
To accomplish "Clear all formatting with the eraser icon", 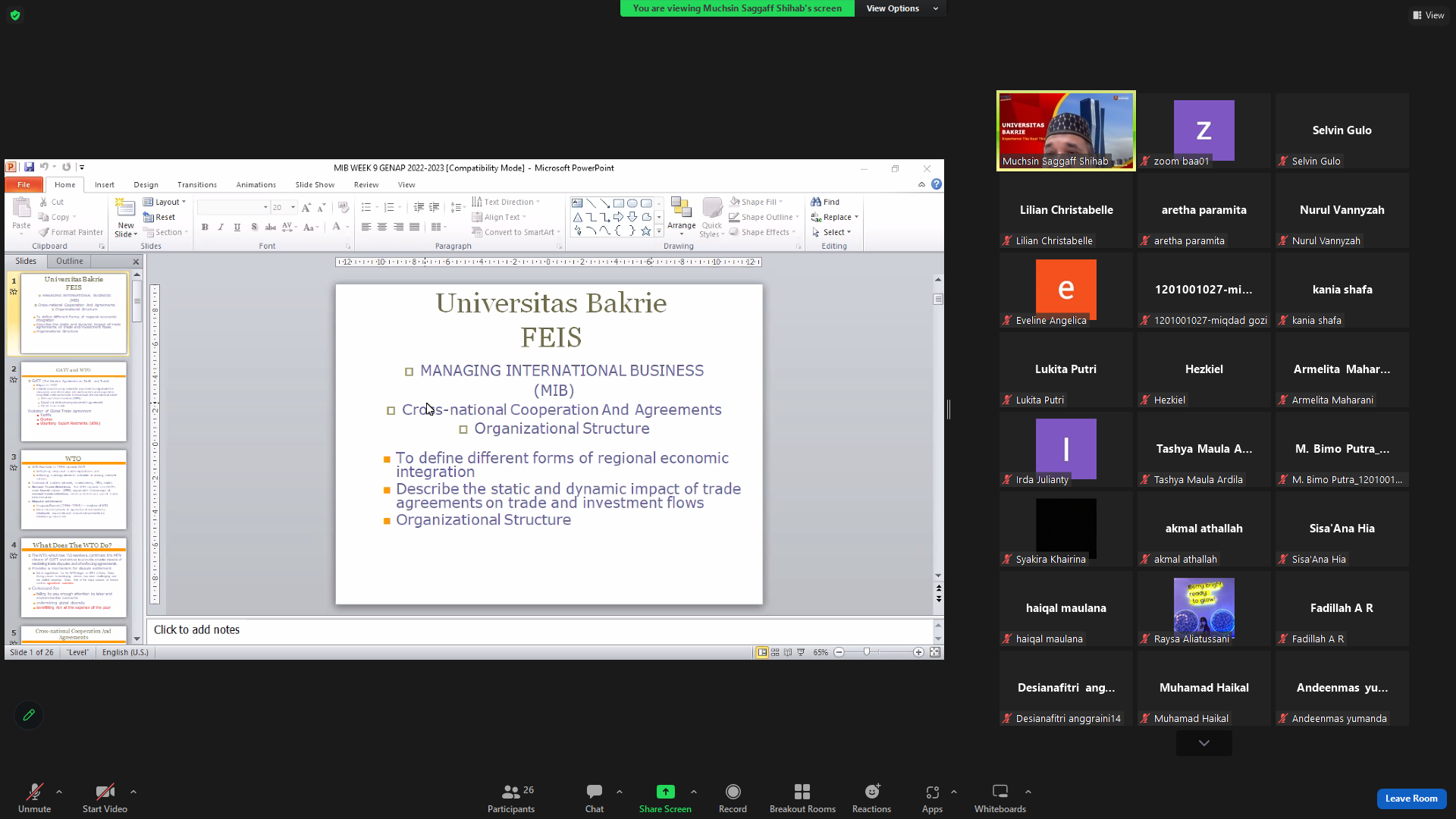I will [x=344, y=207].
